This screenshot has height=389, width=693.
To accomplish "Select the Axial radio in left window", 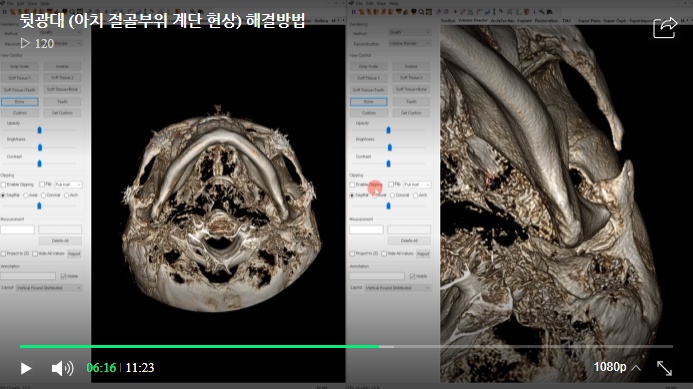I will point(26,195).
